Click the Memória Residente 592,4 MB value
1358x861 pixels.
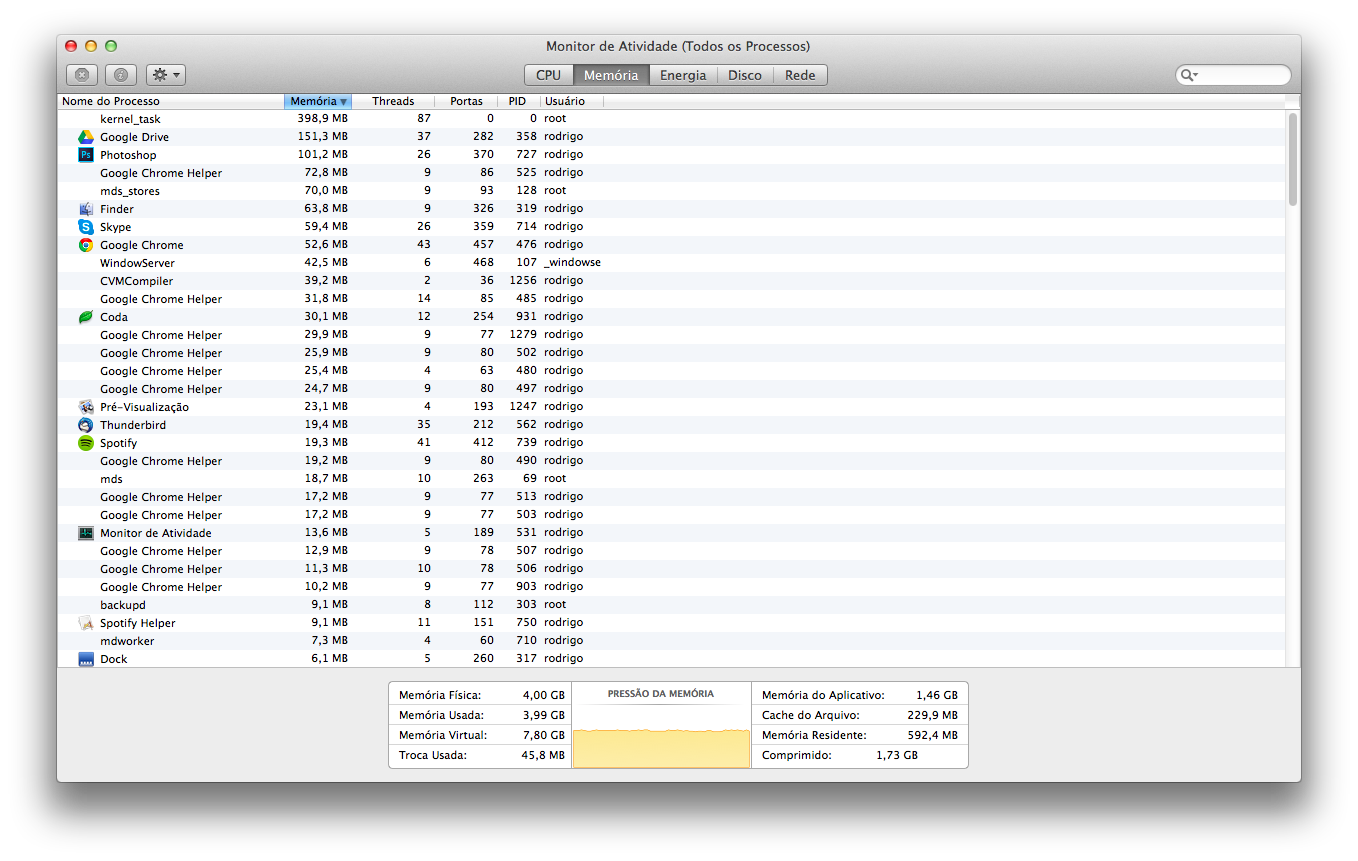tap(932, 735)
